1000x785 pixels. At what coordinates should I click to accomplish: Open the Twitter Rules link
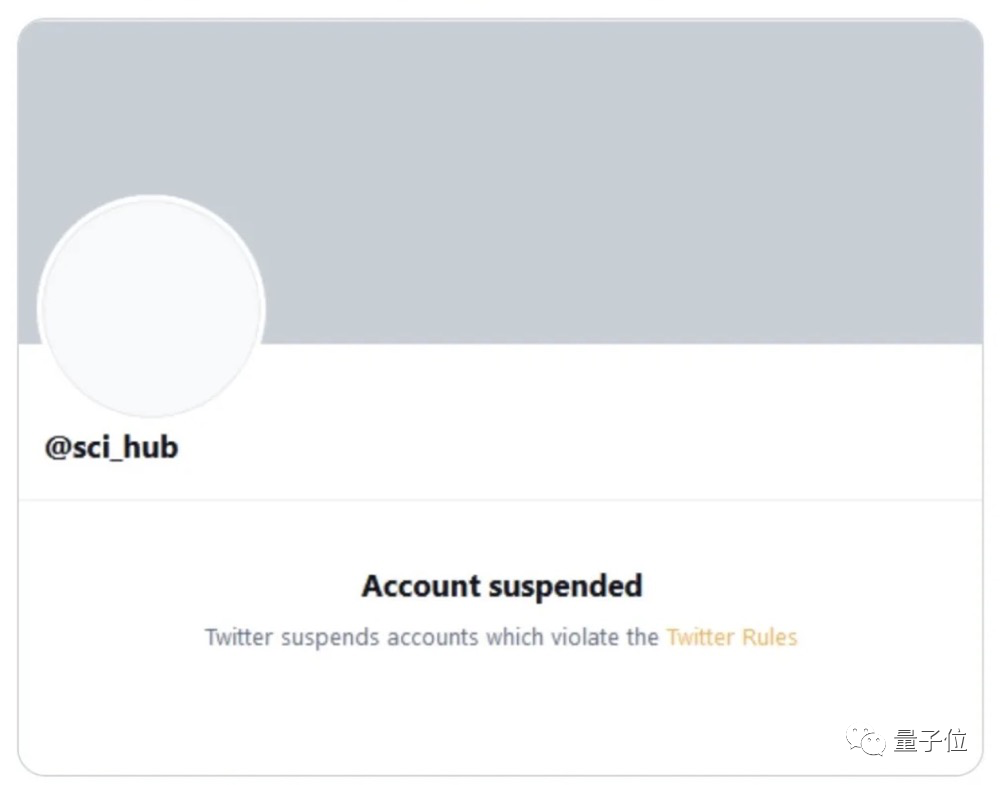pyautogui.click(x=731, y=637)
